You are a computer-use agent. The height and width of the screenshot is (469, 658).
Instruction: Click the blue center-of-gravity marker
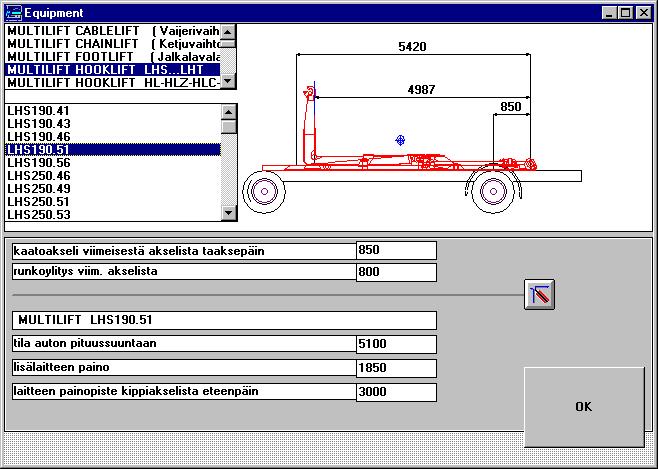[400, 140]
